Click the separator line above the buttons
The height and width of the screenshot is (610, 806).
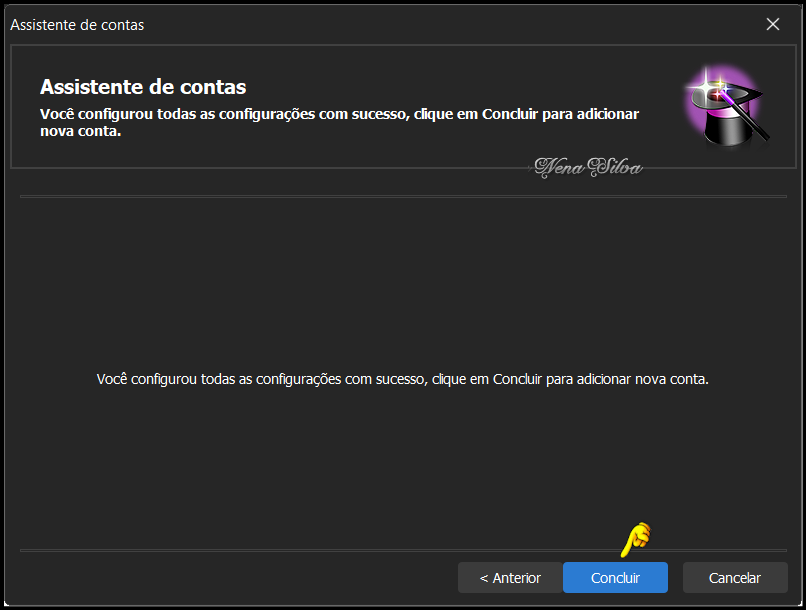pos(403,550)
